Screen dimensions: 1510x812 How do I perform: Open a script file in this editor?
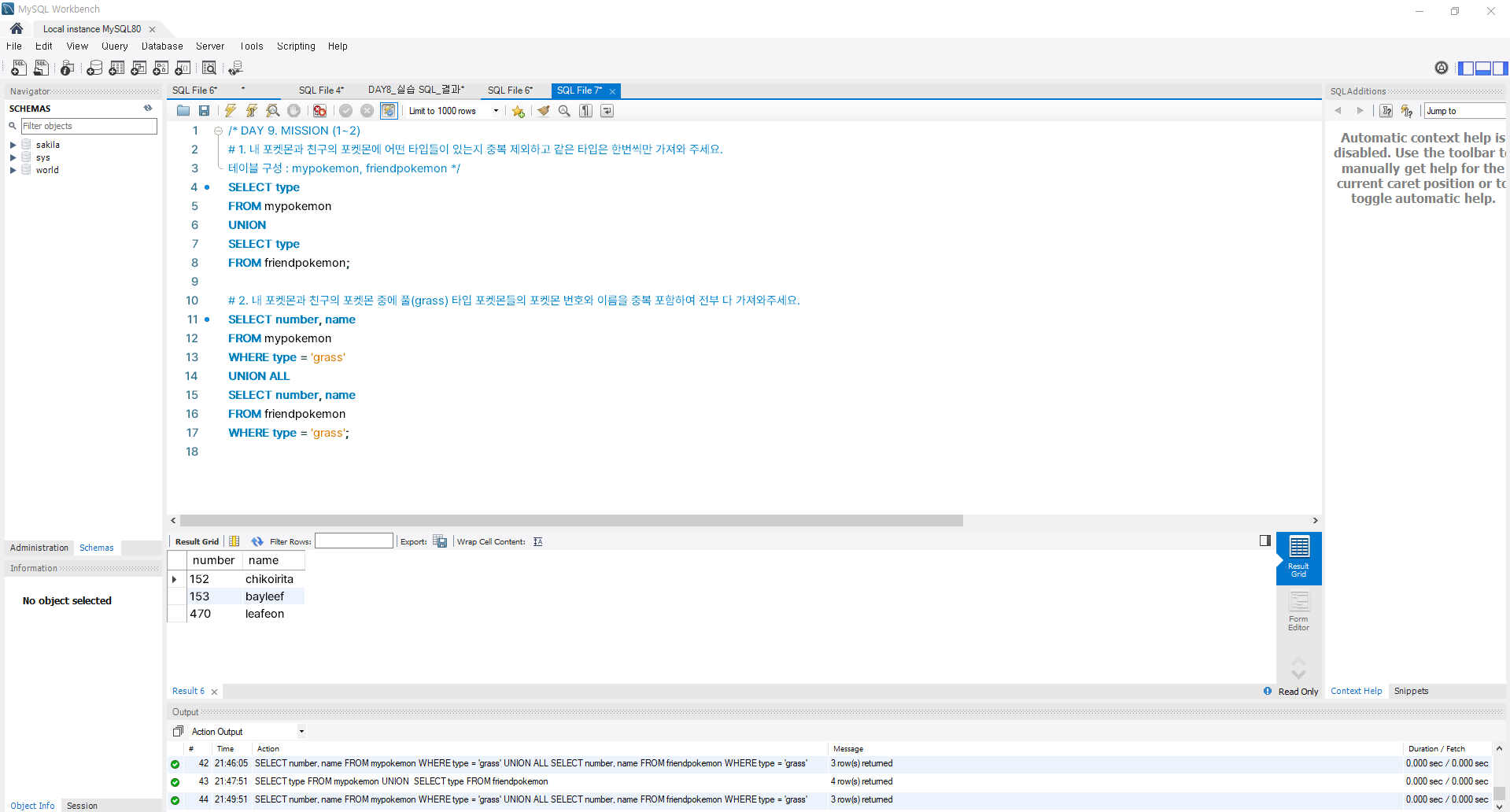[x=183, y=111]
